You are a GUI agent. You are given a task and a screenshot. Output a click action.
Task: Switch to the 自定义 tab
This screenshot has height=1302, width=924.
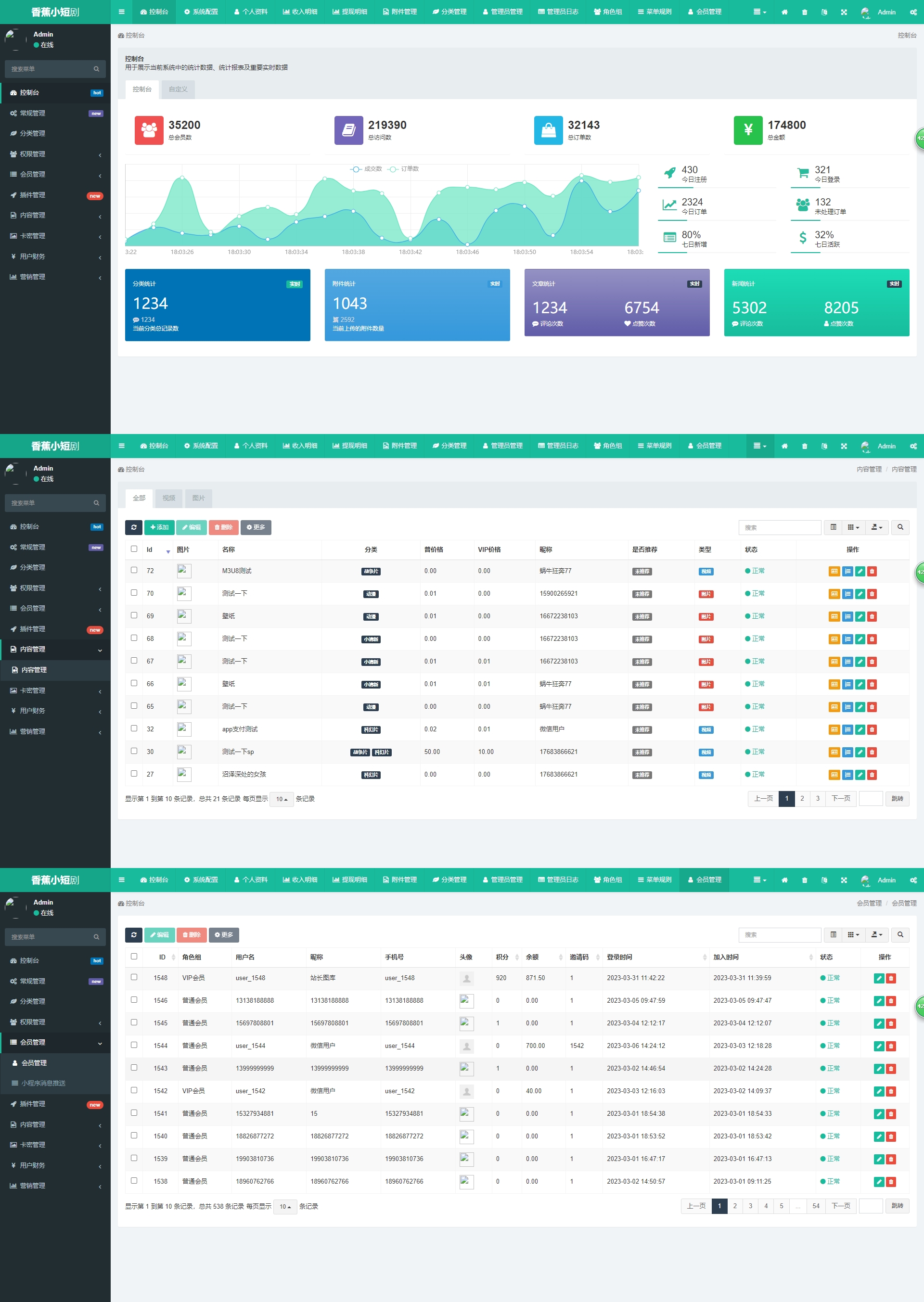(x=178, y=89)
